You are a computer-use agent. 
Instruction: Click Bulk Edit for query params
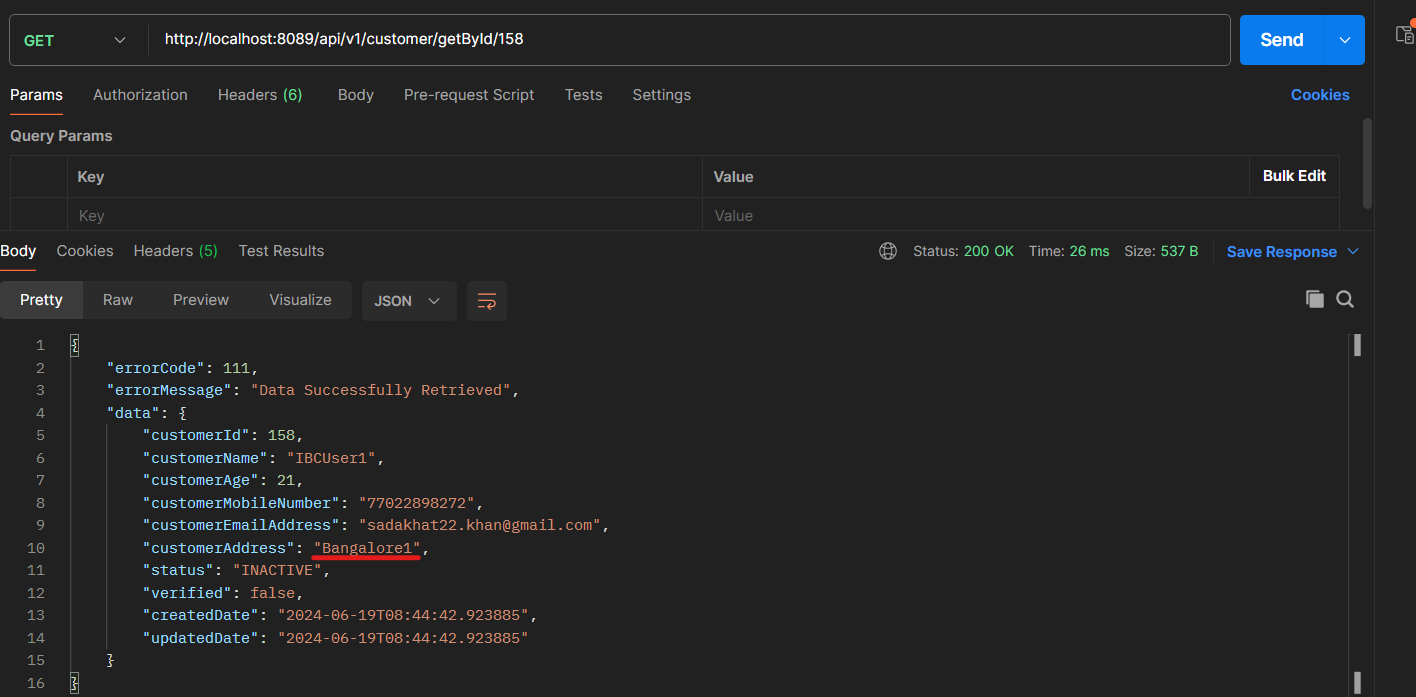(1294, 176)
